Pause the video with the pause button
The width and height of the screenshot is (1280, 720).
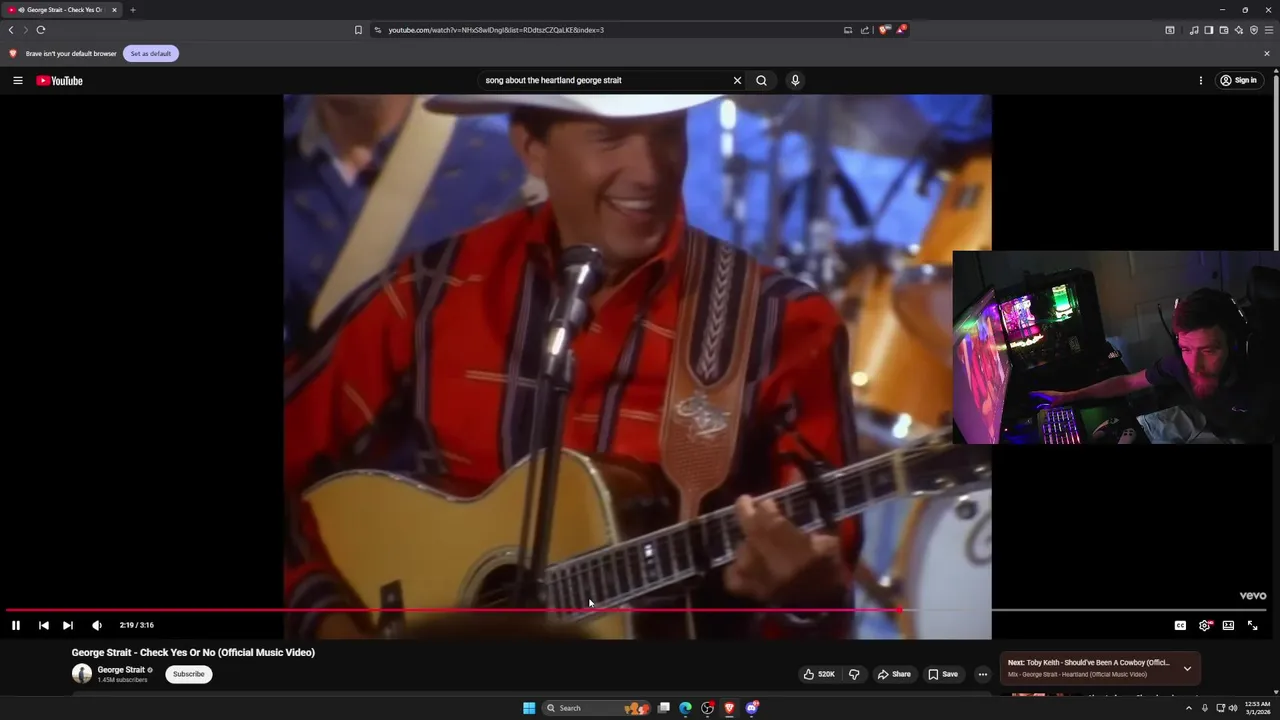[16, 625]
